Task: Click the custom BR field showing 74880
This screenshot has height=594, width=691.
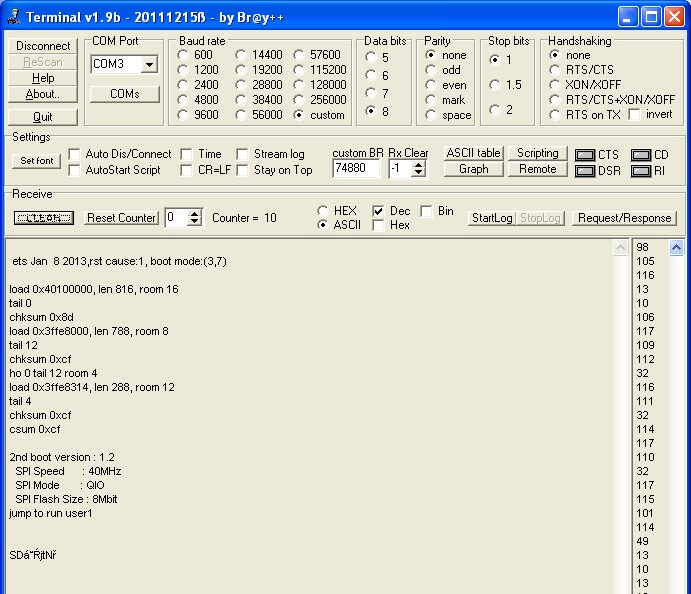Action: click(356, 168)
